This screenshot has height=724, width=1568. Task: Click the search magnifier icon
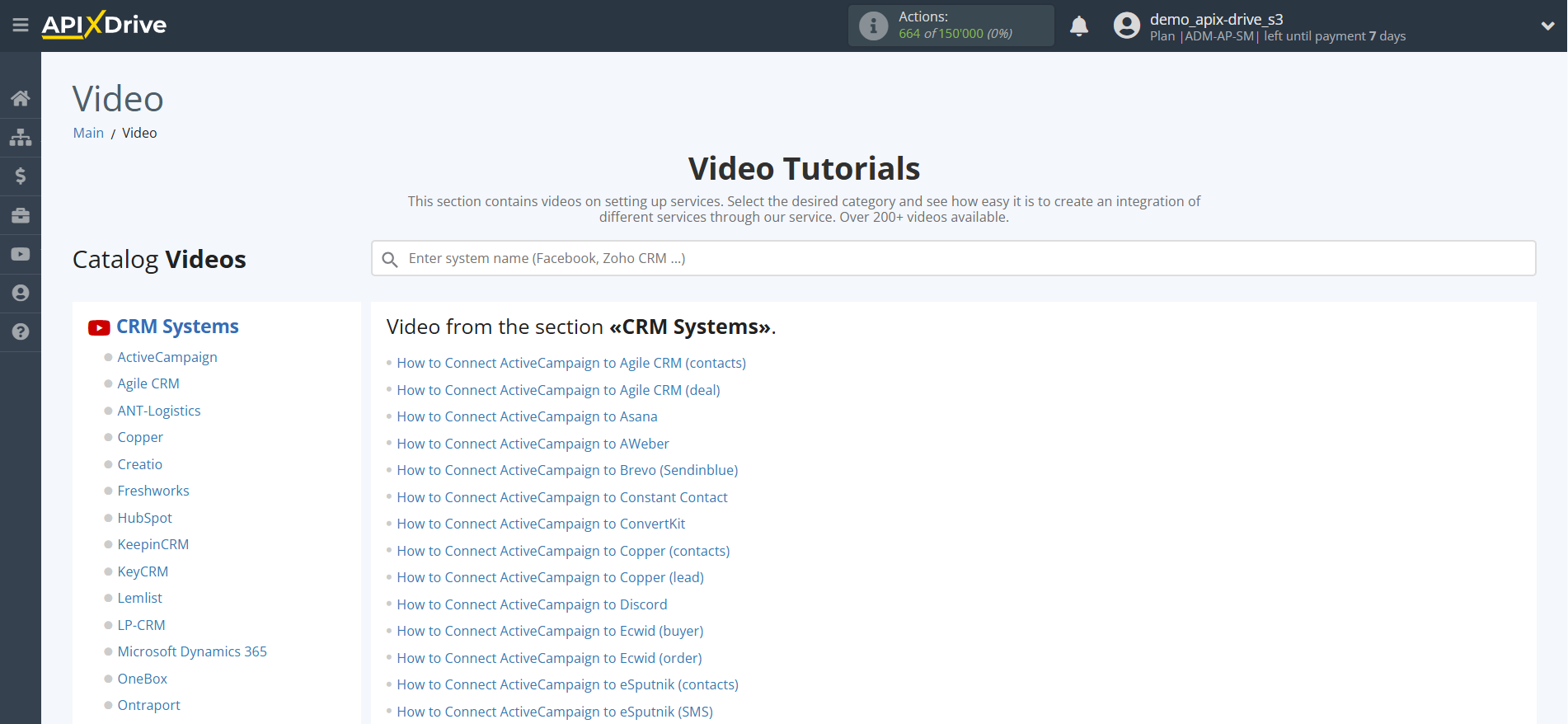(x=390, y=259)
